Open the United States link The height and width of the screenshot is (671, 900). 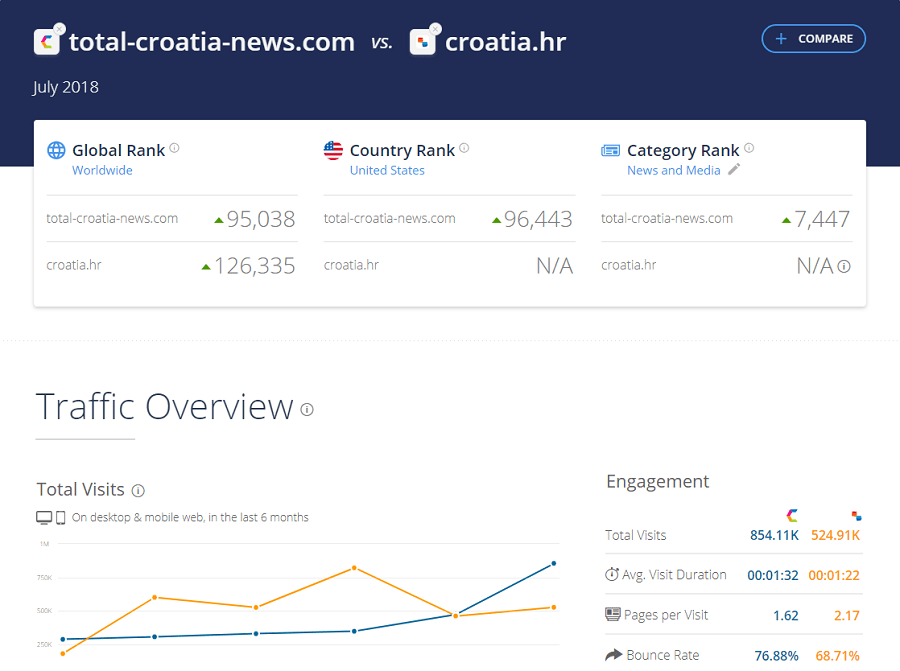[x=387, y=170]
